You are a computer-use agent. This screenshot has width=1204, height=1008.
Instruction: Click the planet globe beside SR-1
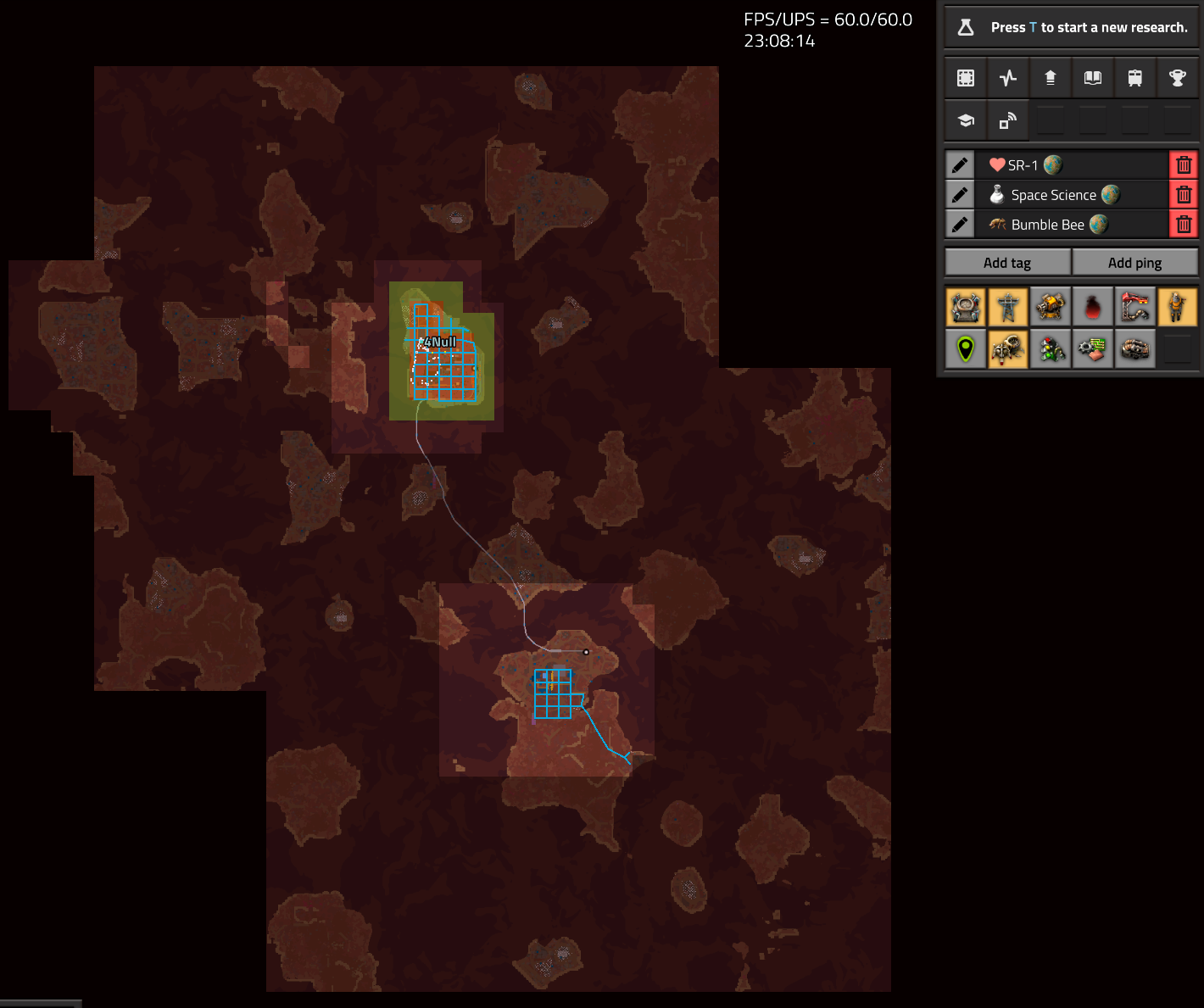pos(1053,164)
